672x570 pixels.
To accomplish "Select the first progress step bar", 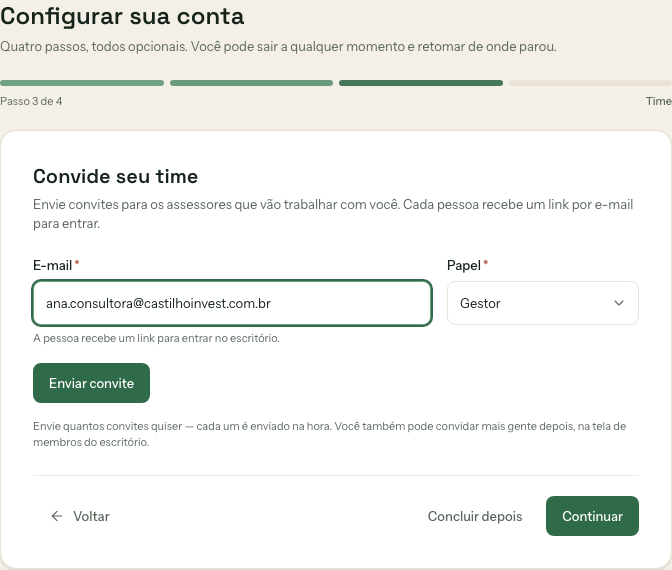I will pos(82,83).
